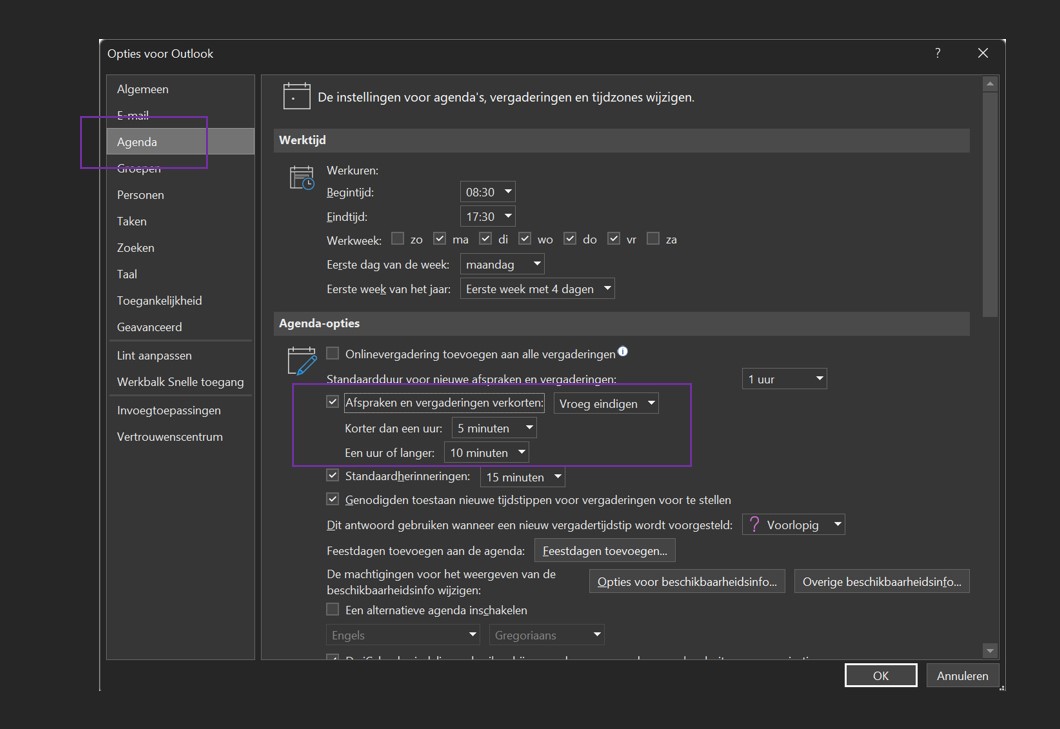The width and height of the screenshot is (1060, 729).
Task: Open the Vroeg eindigen dropdown
Action: tap(606, 404)
